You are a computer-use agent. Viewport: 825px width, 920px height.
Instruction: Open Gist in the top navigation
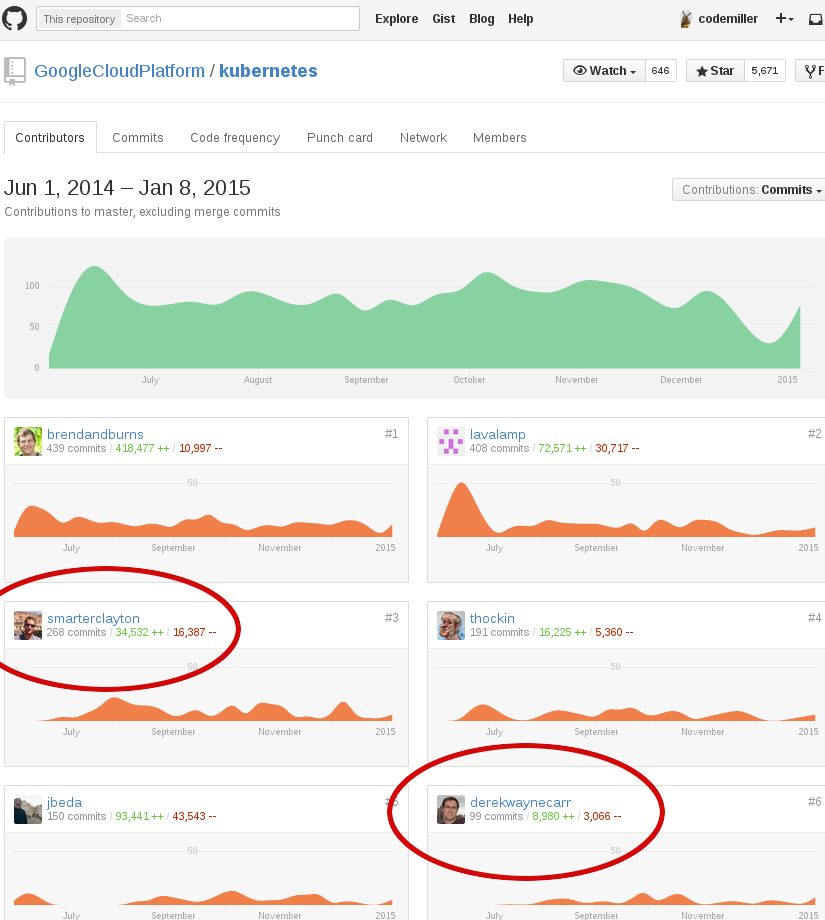[444, 19]
